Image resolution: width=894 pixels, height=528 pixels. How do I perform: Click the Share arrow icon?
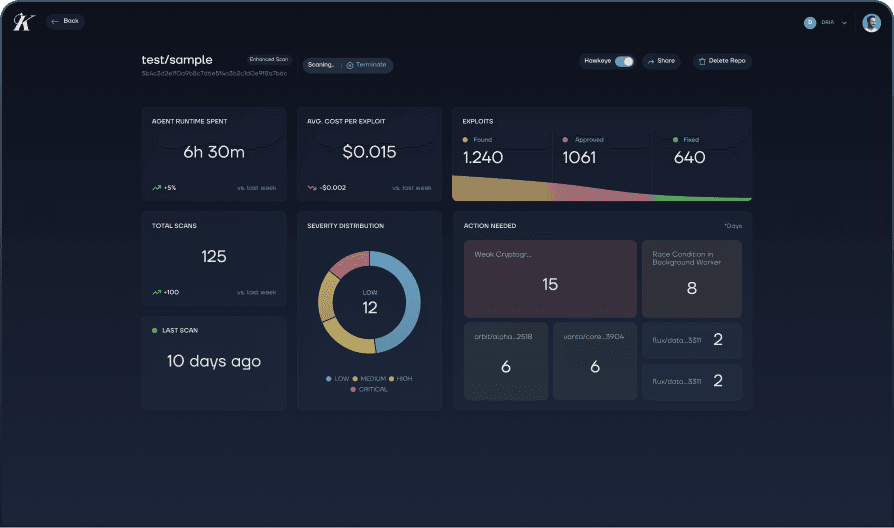[x=651, y=62]
